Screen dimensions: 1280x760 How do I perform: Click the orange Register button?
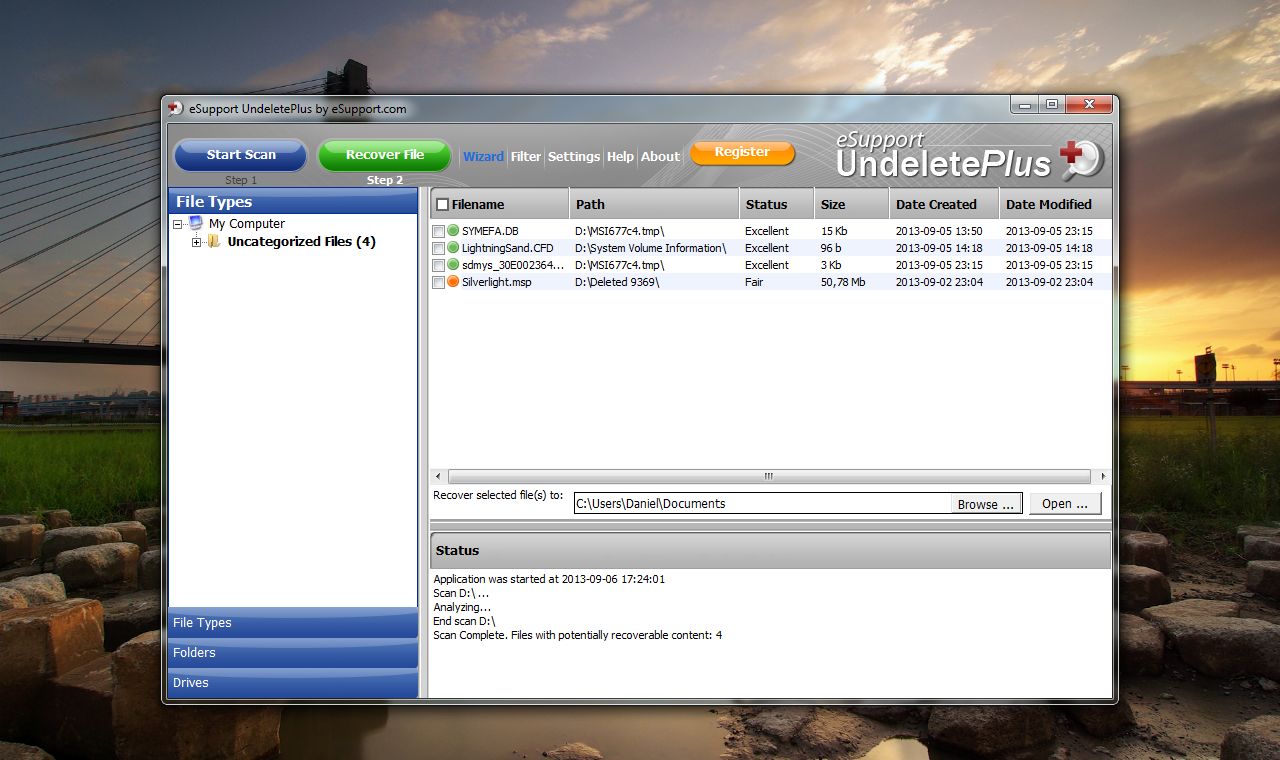point(742,152)
